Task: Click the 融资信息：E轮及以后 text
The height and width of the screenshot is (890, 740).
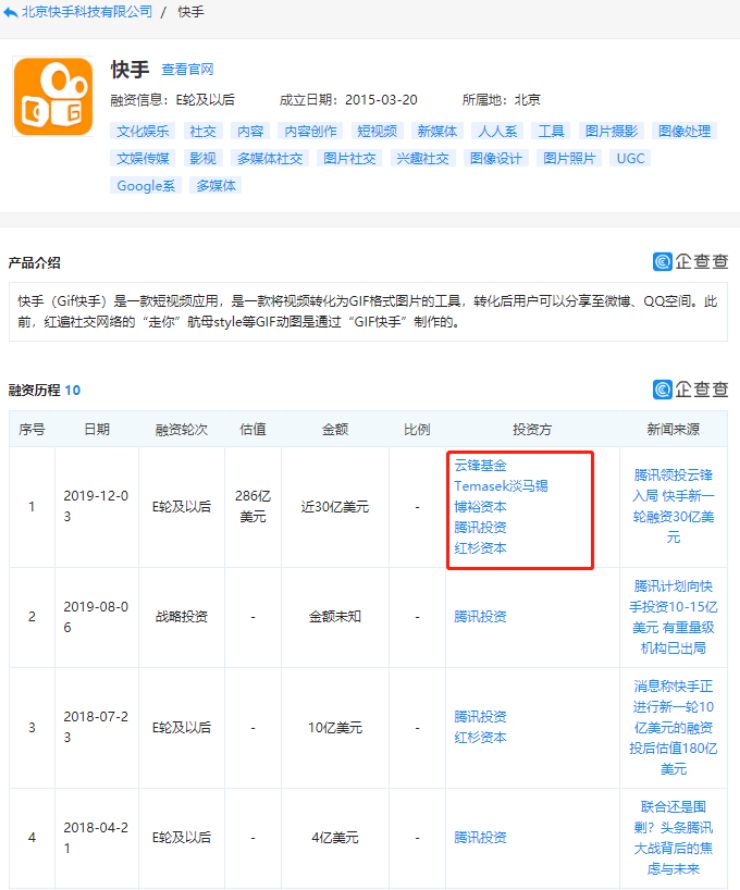Action: [173, 100]
